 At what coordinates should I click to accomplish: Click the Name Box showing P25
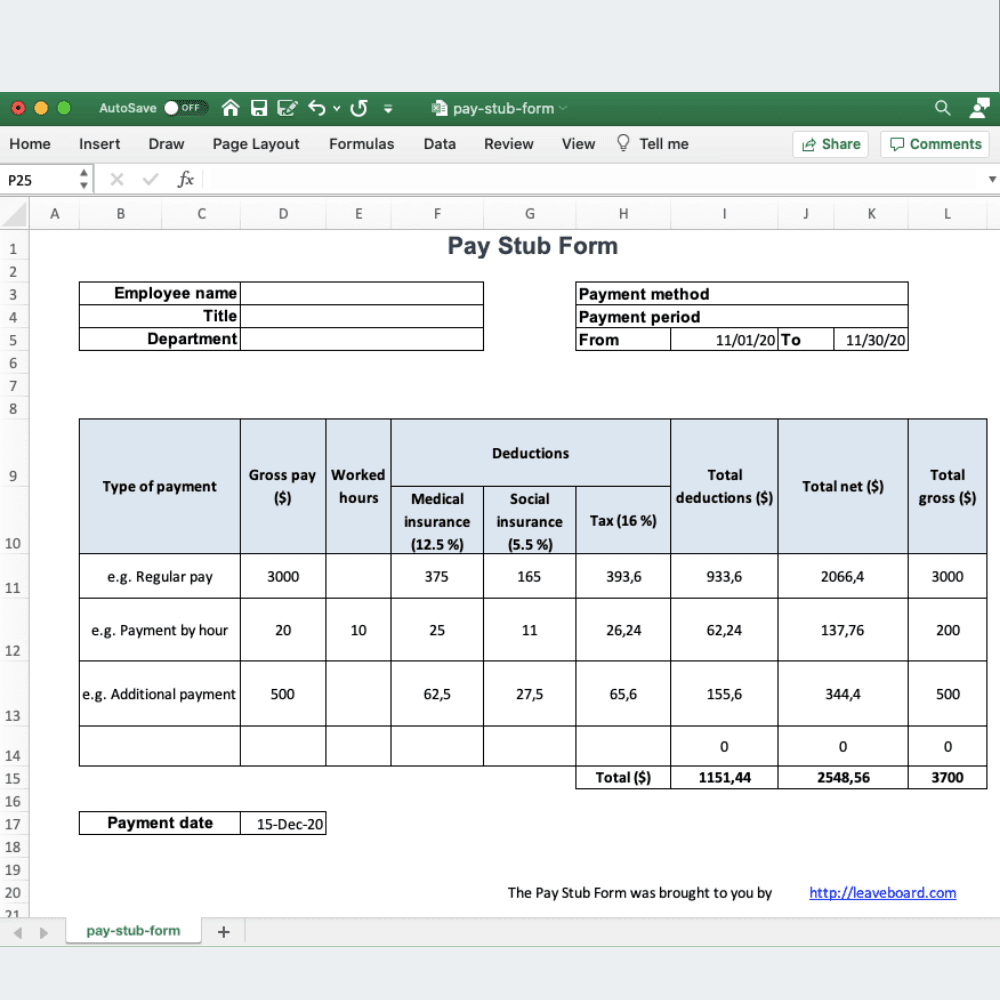click(x=38, y=180)
